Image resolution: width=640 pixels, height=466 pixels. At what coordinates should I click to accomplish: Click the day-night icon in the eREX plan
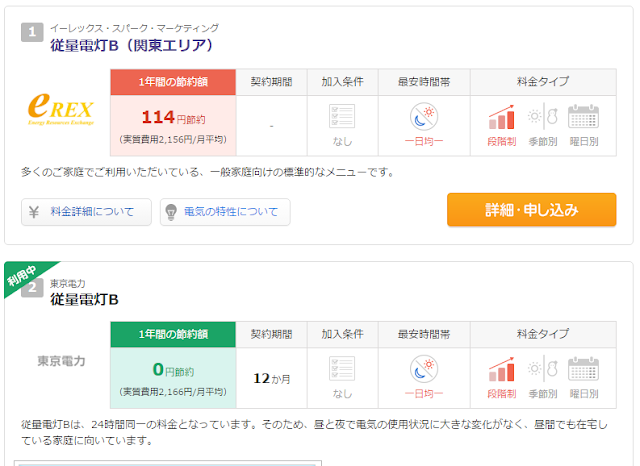pos(424,116)
